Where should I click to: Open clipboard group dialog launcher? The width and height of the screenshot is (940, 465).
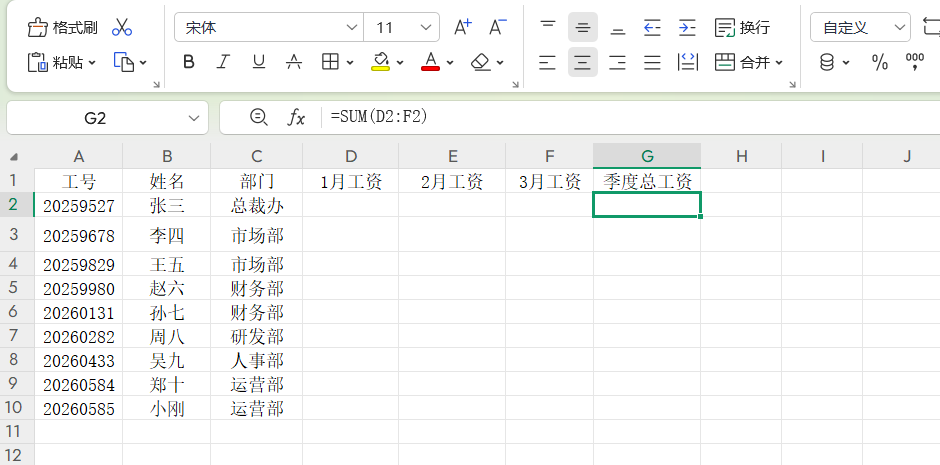click(x=156, y=84)
